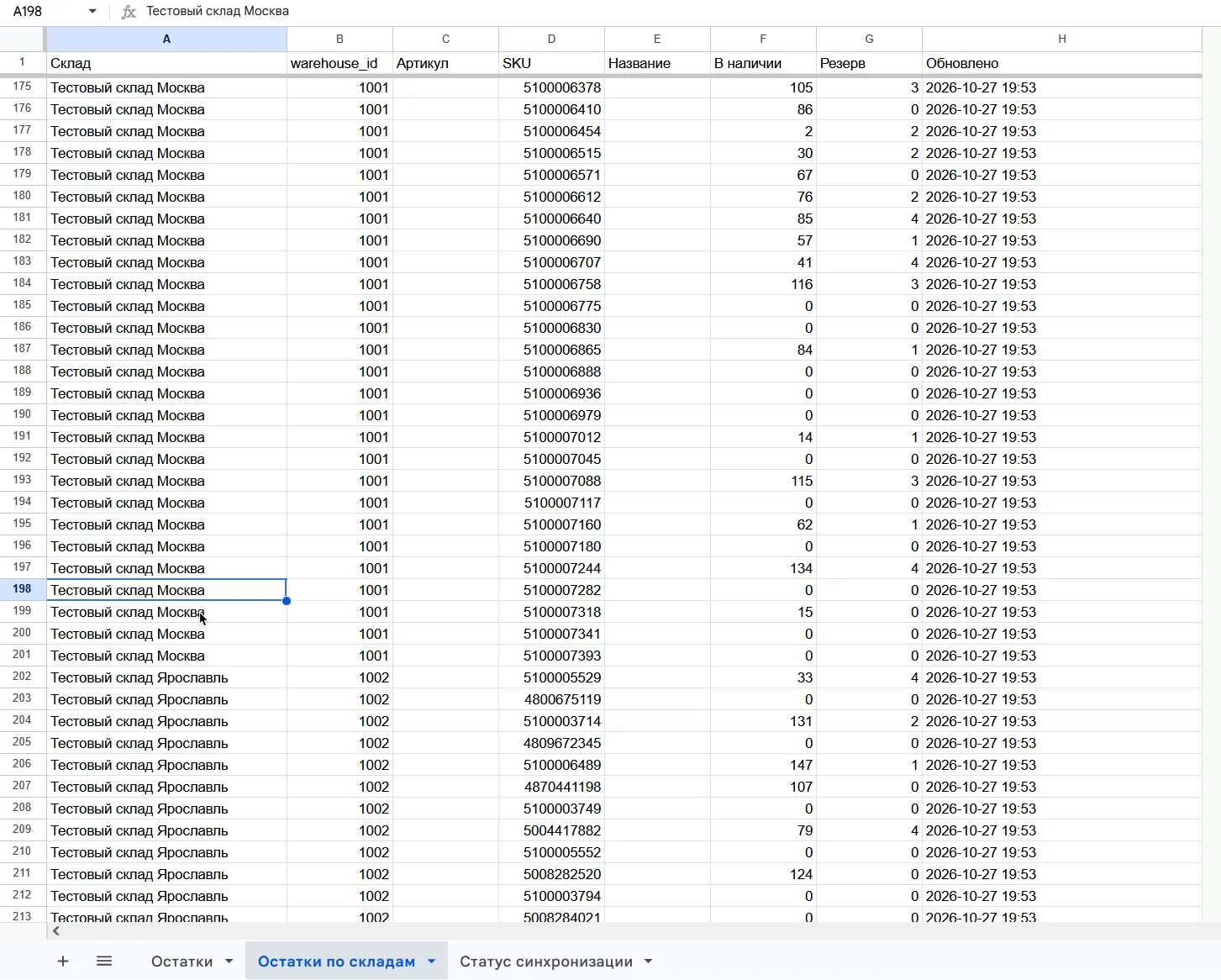The width and height of the screenshot is (1221, 980).
Task: Select warehouse_id 1002 in row 205
Action: [x=339, y=743]
